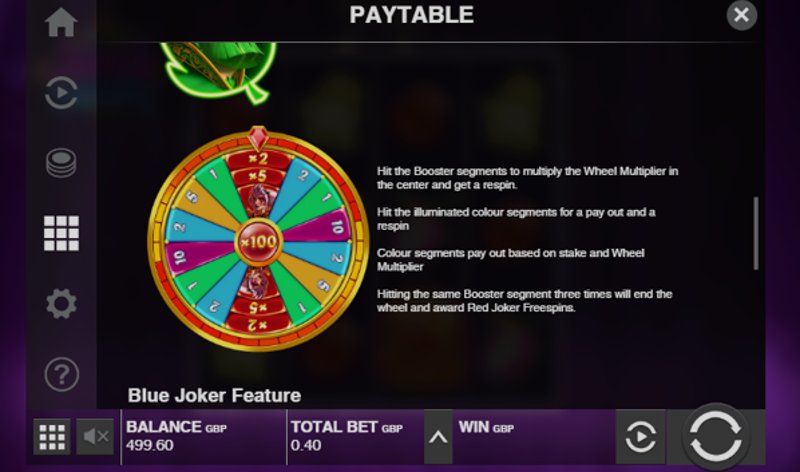The height and width of the screenshot is (472, 800).
Task: Click the Blue Joker Feature heading
Action: click(214, 395)
